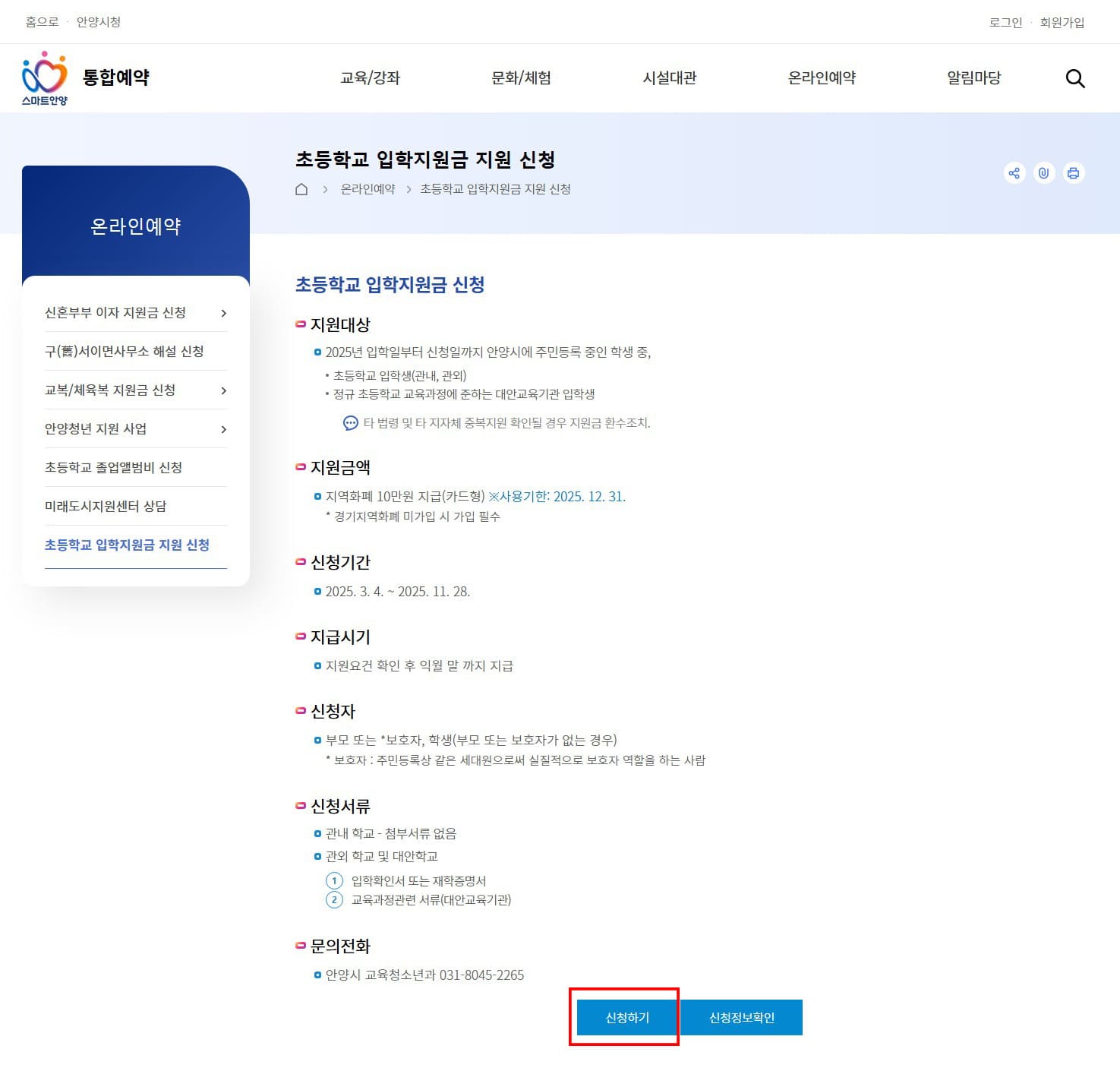Click 온라인예약 in the breadcrumb trail

coord(368,189)
